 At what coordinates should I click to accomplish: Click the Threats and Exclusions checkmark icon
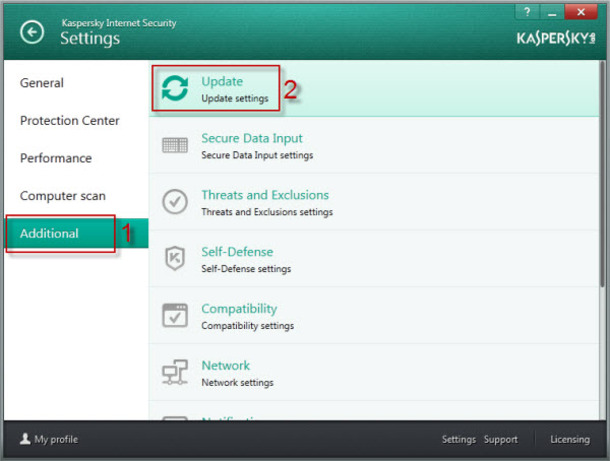[x=175, y=202]
